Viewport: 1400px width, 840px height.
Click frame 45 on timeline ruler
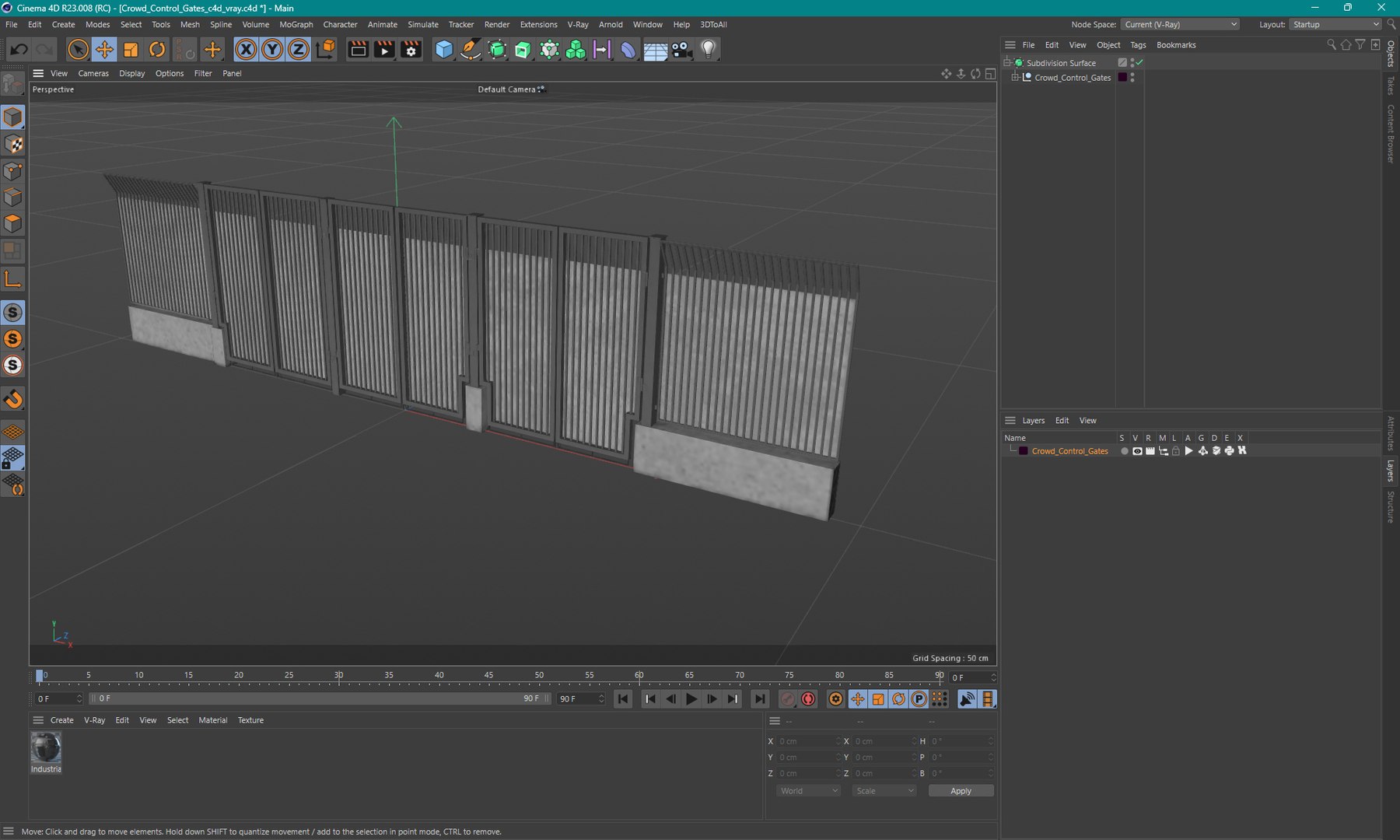pos(488,675)
